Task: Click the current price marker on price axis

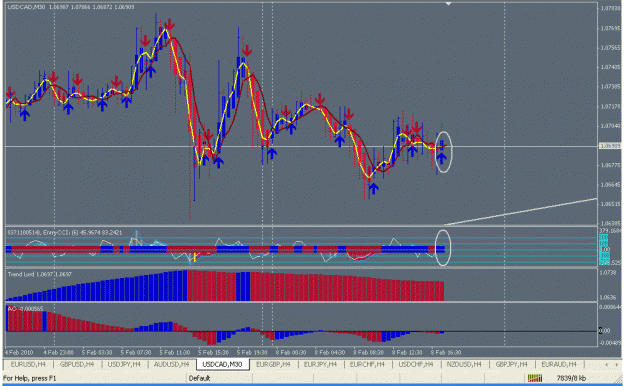Action: (610, 146)
